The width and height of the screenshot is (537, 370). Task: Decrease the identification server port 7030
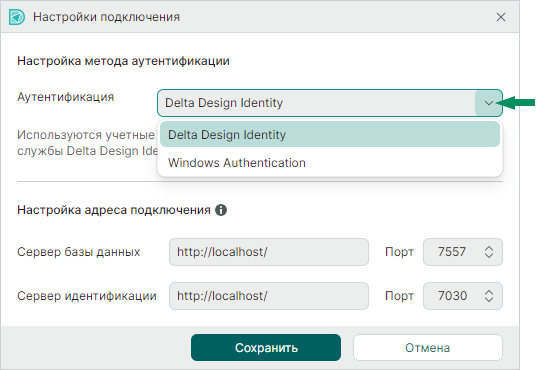tap(489, 300)
